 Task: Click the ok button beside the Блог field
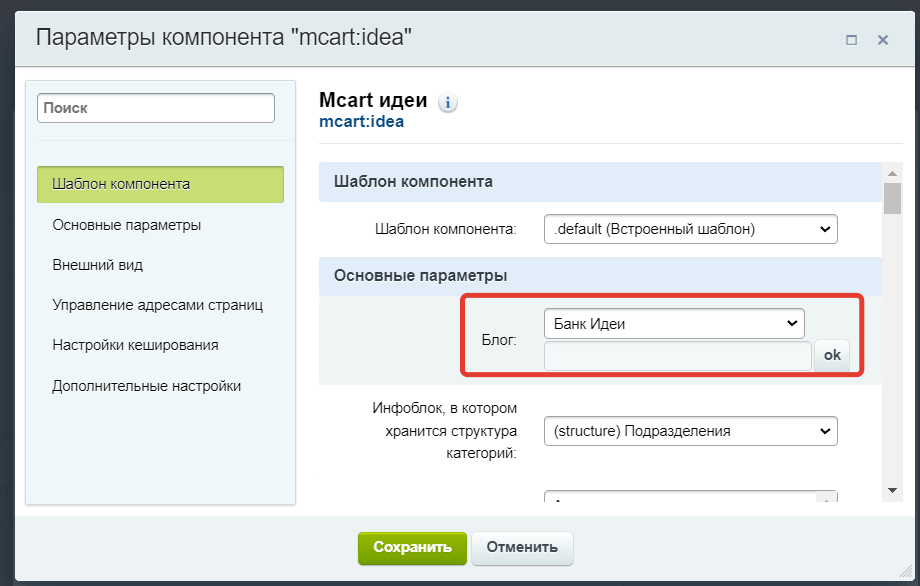click(832, 356)
